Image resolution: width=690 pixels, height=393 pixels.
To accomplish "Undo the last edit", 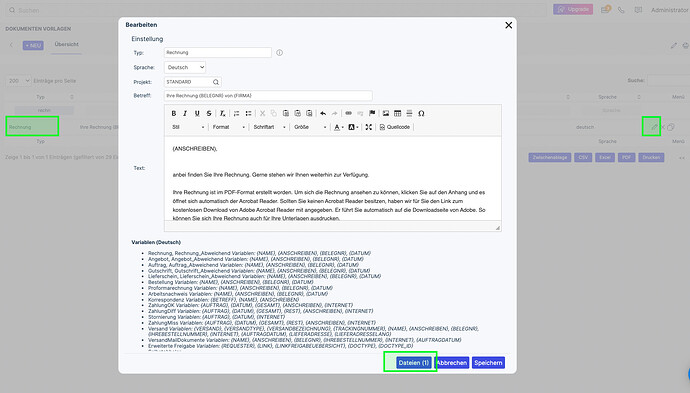I will coord(323,114).
